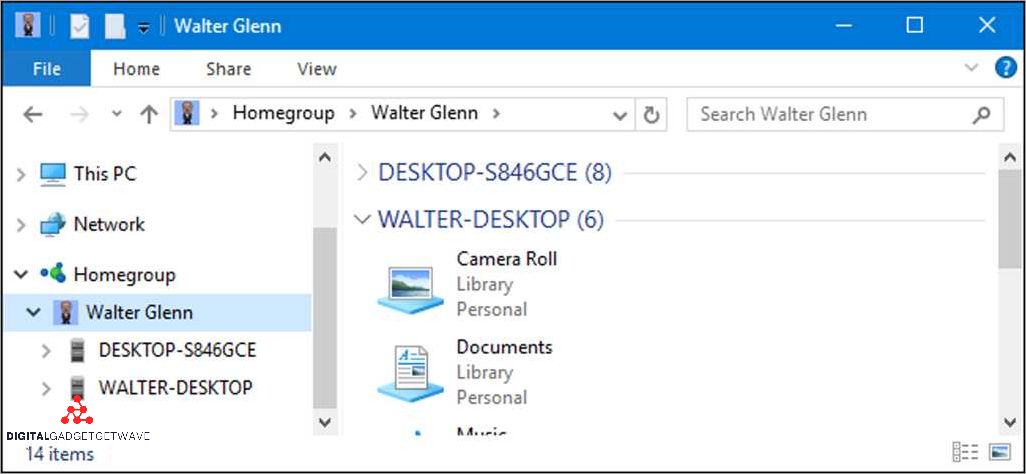Open the Customize Quick Access Toolbar dropdown

[x=144, y=27]
